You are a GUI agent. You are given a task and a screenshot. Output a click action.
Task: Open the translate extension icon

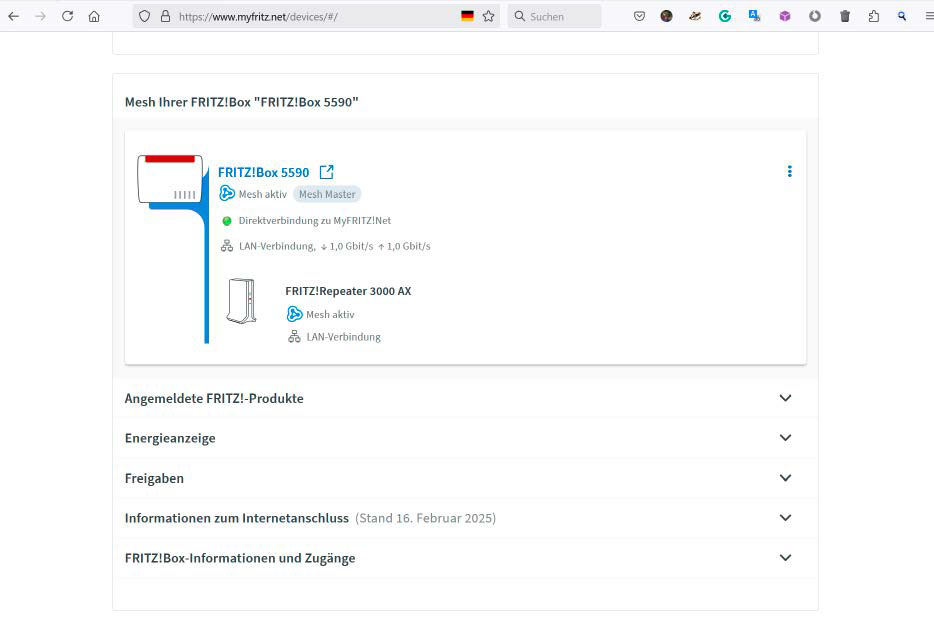pyautogui.click(x=754, y=16)
